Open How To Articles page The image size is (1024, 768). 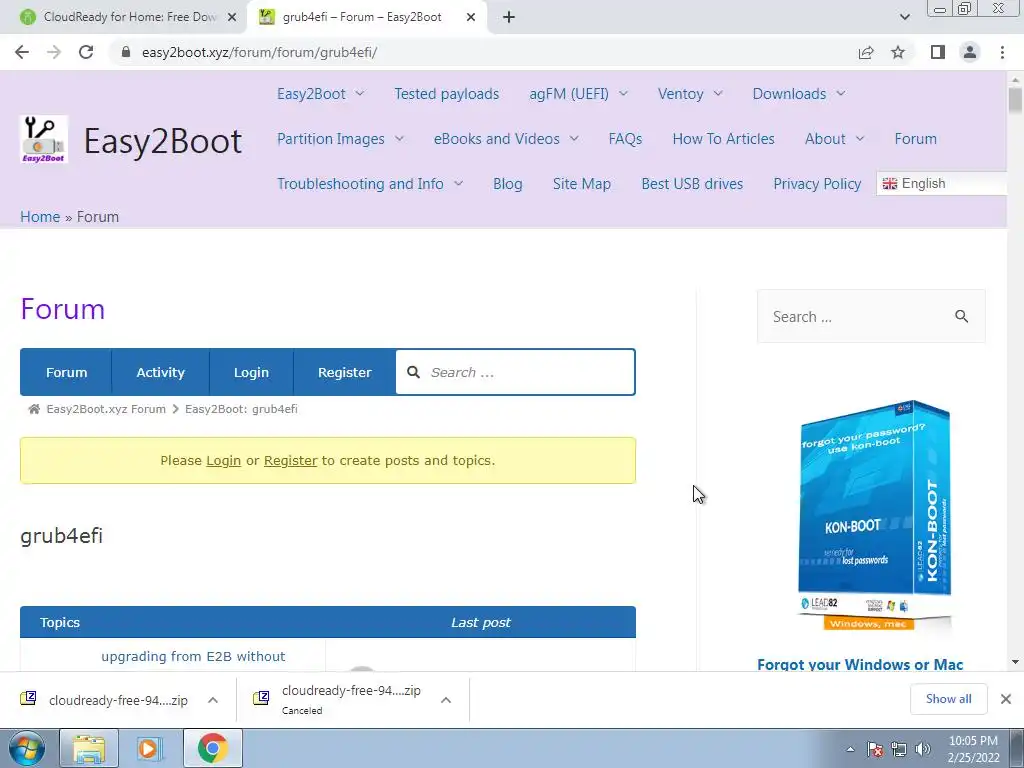click(724, 138)
